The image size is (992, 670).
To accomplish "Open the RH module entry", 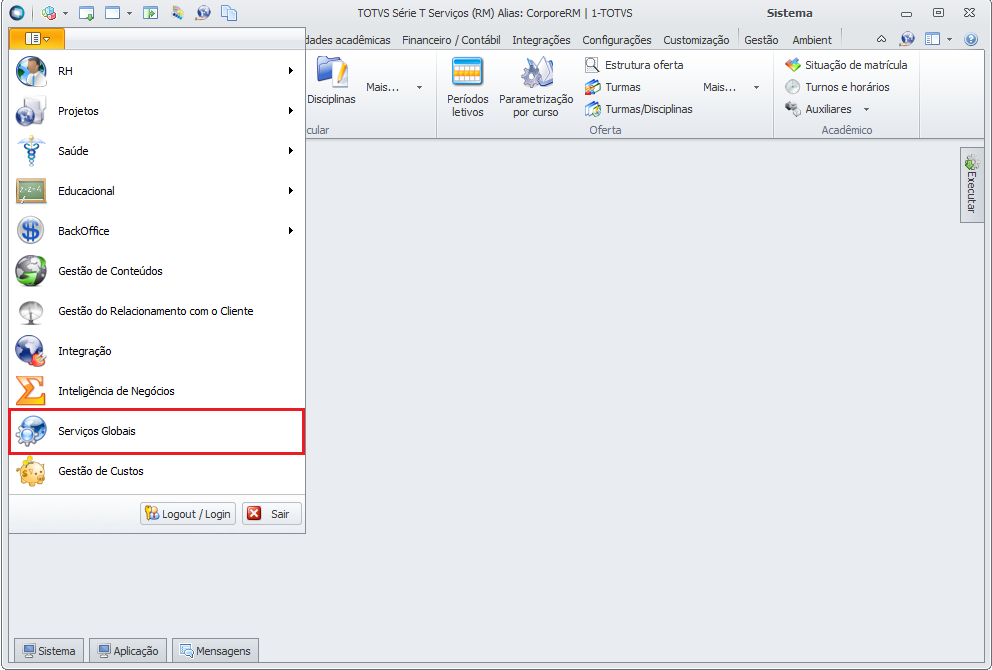I will click(x=157, y=71).
